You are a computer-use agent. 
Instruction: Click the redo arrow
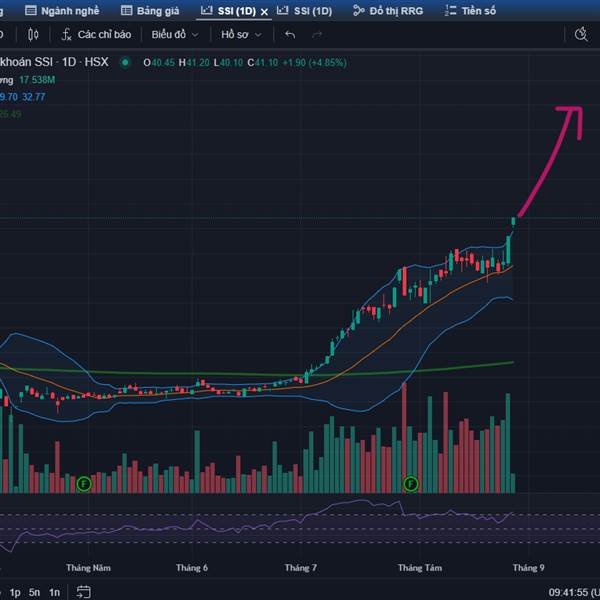tap(317, 35)
